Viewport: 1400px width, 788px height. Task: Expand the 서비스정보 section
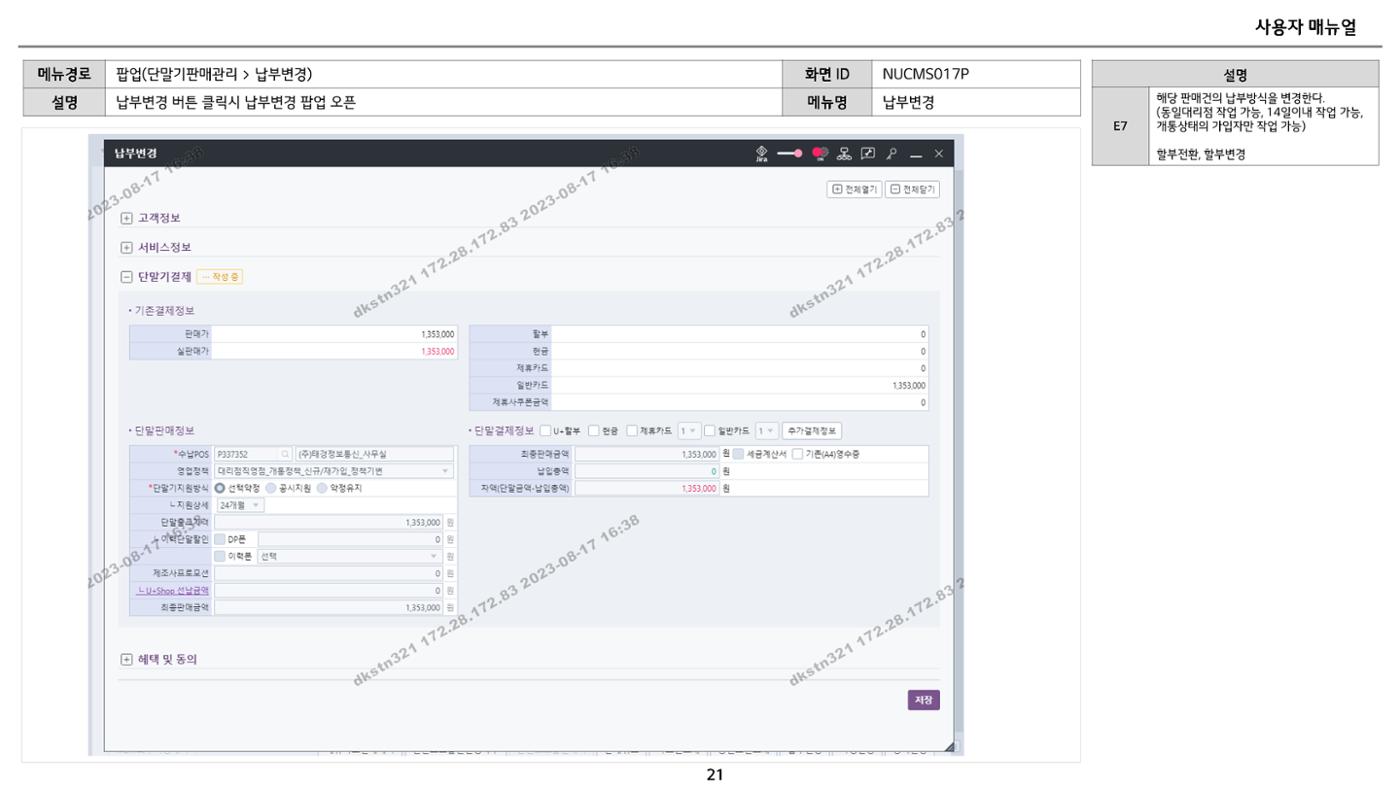[127, 248]
